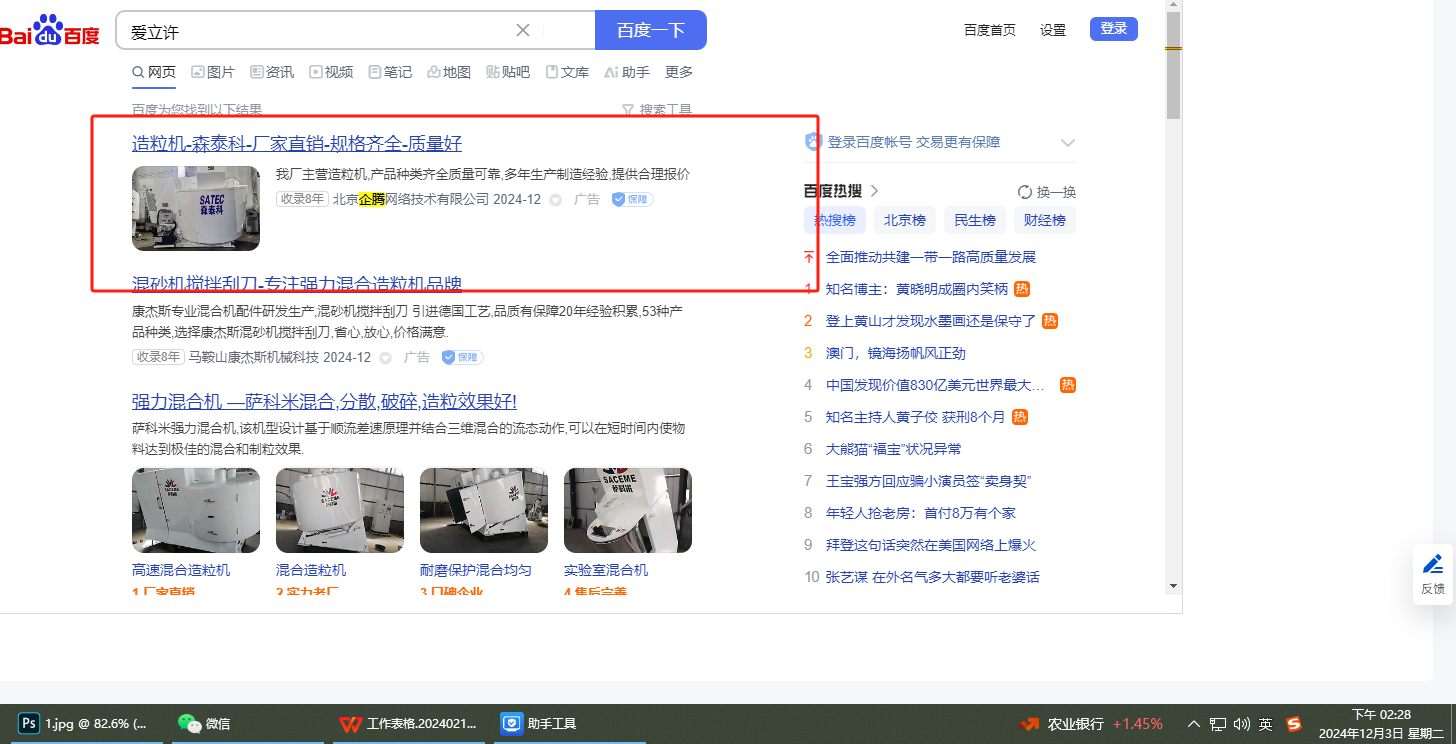Select the 网页 tab
This screenshot has width=1456, height=744.
tap(154, 72)
